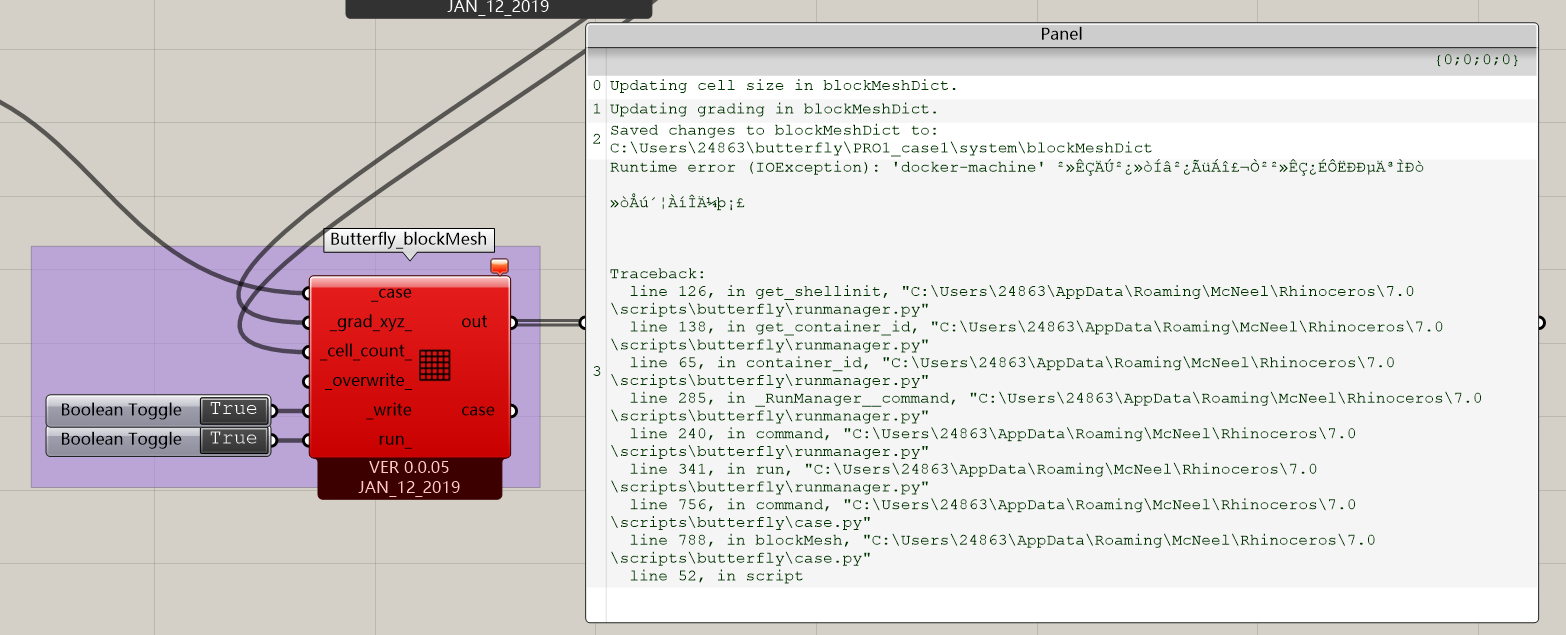Screen dimensions: 1566x635
Task: Click the VER 0.0.05 version label
Action: [x=409, y=466]
